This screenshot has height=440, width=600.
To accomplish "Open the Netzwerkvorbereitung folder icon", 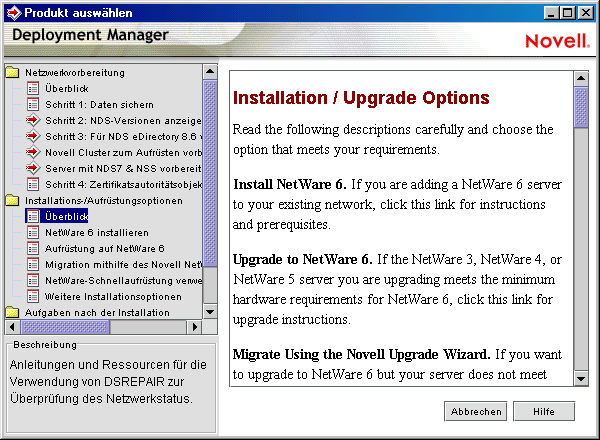I will point(13,72).
